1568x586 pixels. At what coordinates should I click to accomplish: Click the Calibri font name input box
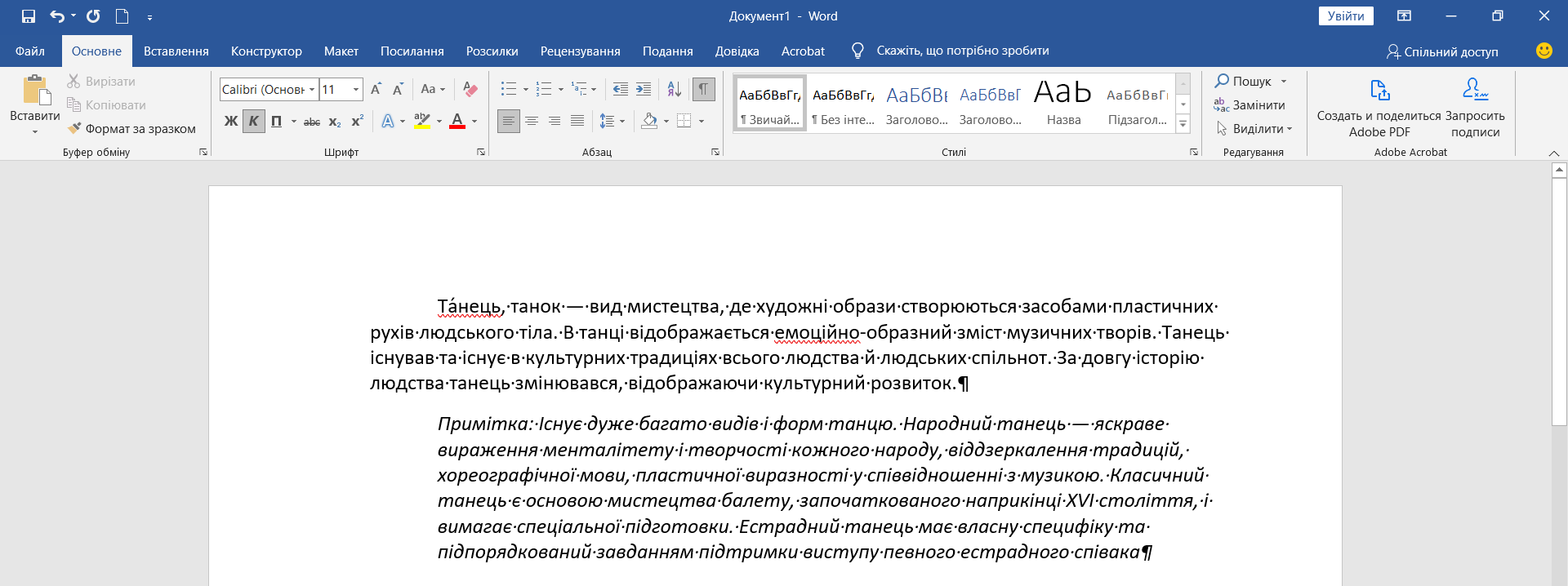[263, 90]
